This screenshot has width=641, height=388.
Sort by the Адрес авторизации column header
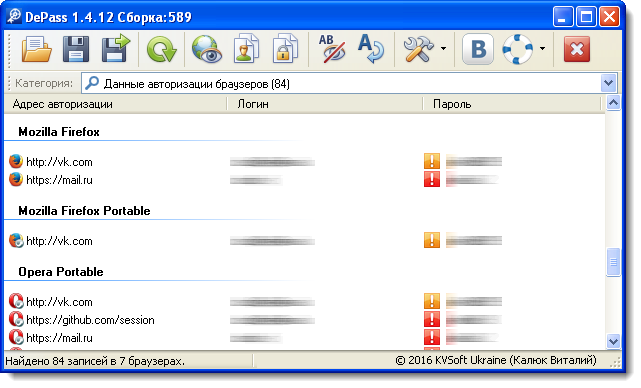click(115, 104)
